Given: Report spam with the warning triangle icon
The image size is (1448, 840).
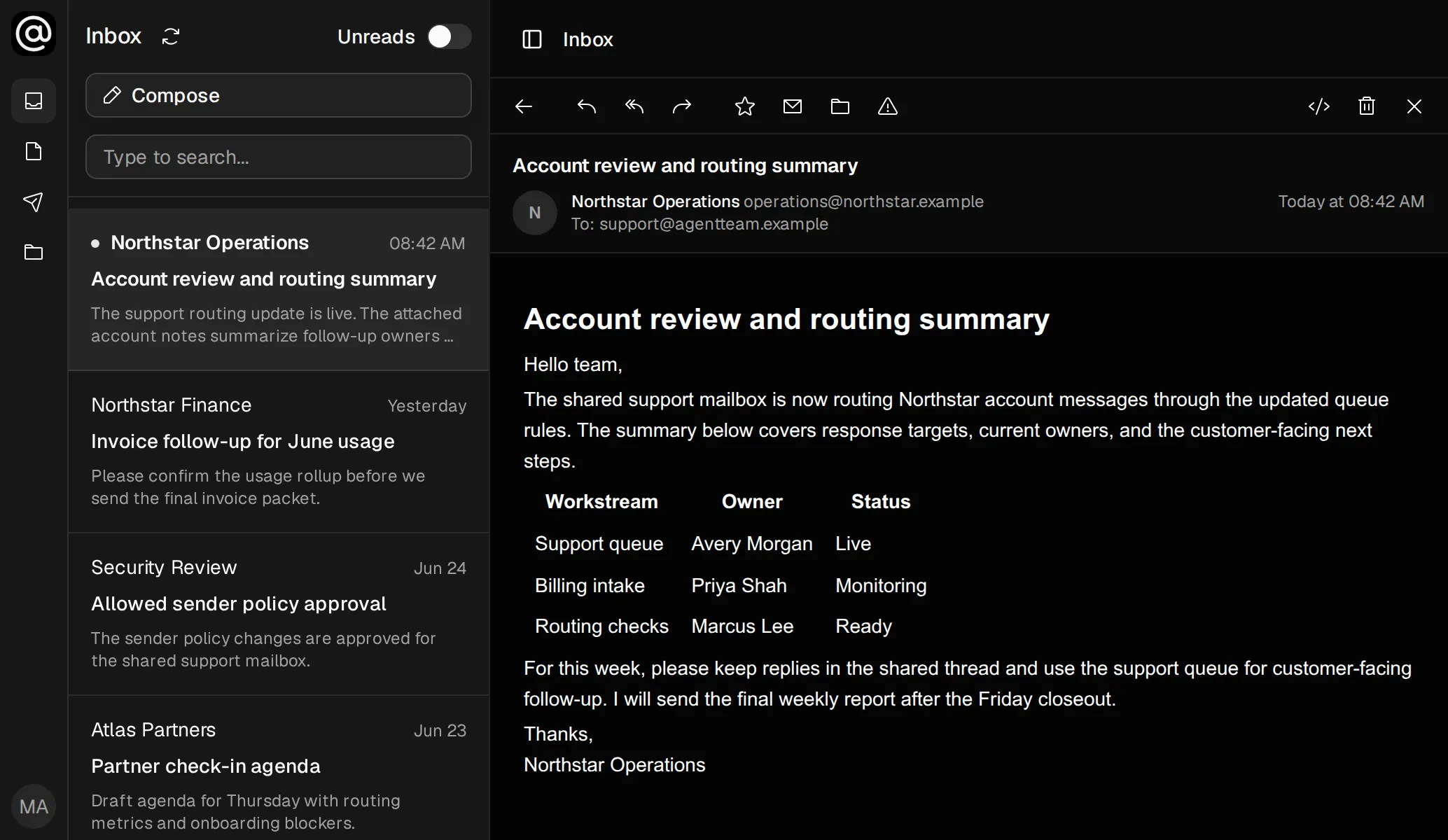Looking at the screenshot, I should [888, 106].
